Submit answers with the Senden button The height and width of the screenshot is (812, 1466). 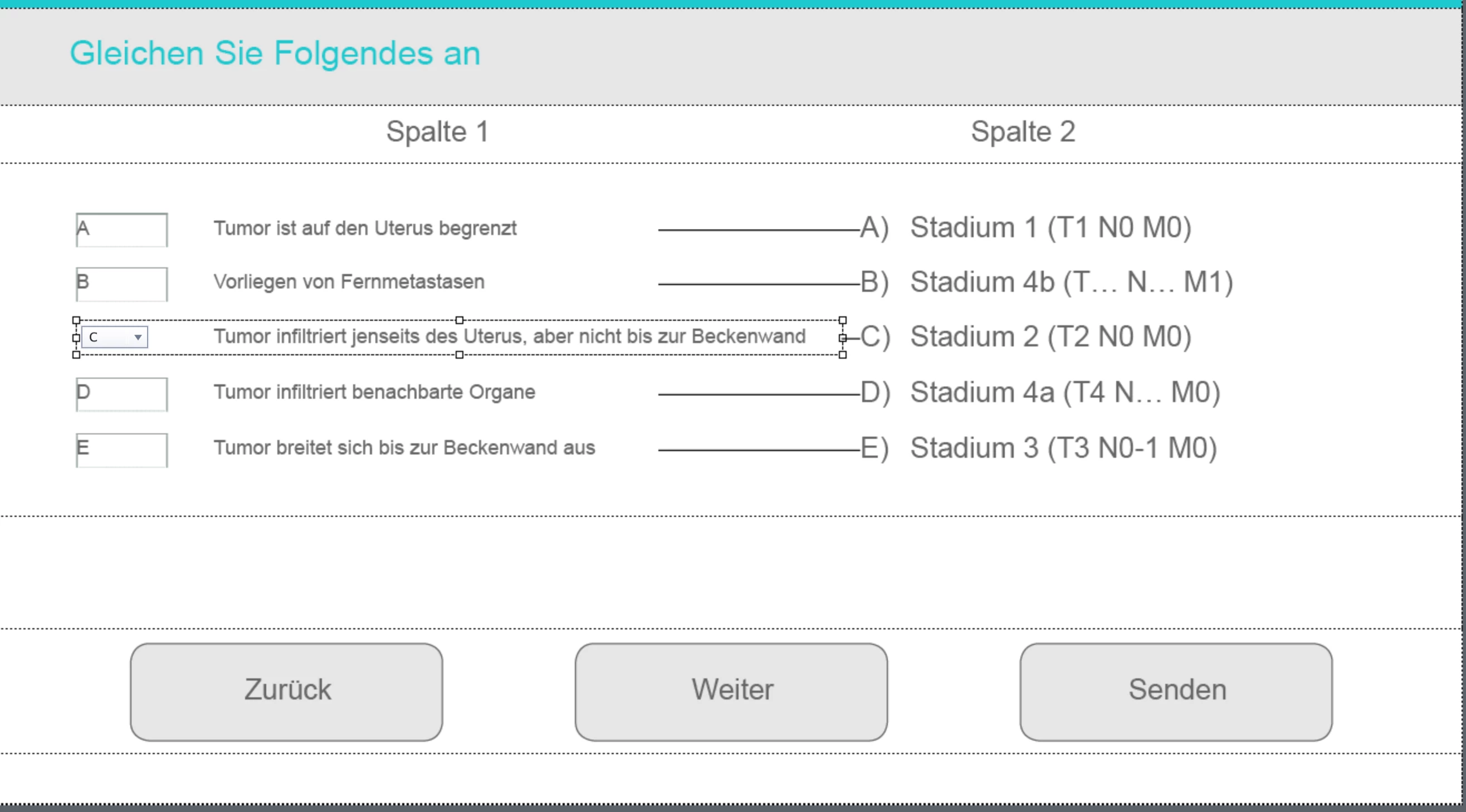point(1176,692)
